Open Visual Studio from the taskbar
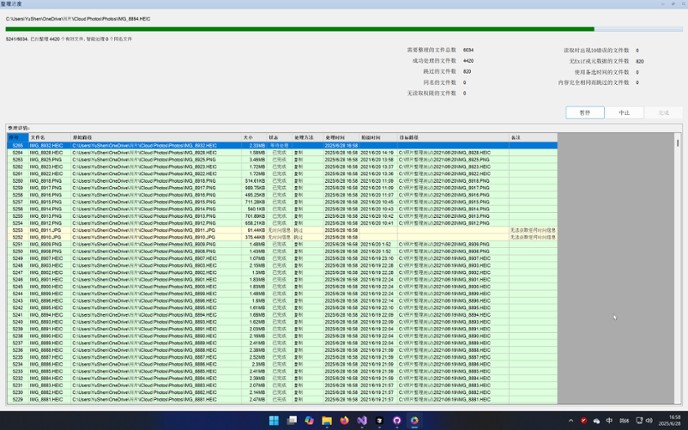Viewport: 688px width, 430px height. [363, 421]
